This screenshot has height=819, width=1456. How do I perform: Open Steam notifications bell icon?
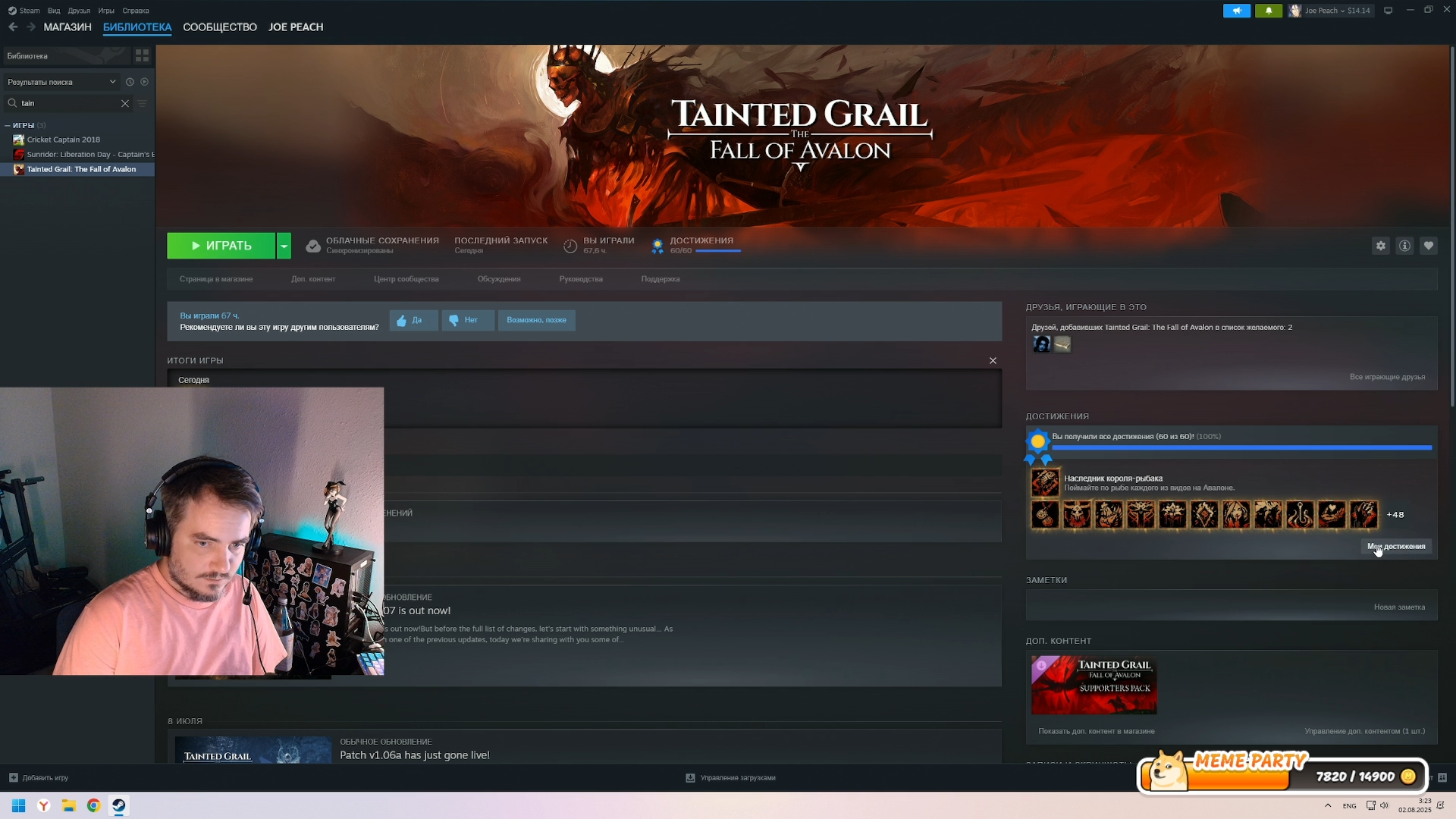[x=1268, y=11]
